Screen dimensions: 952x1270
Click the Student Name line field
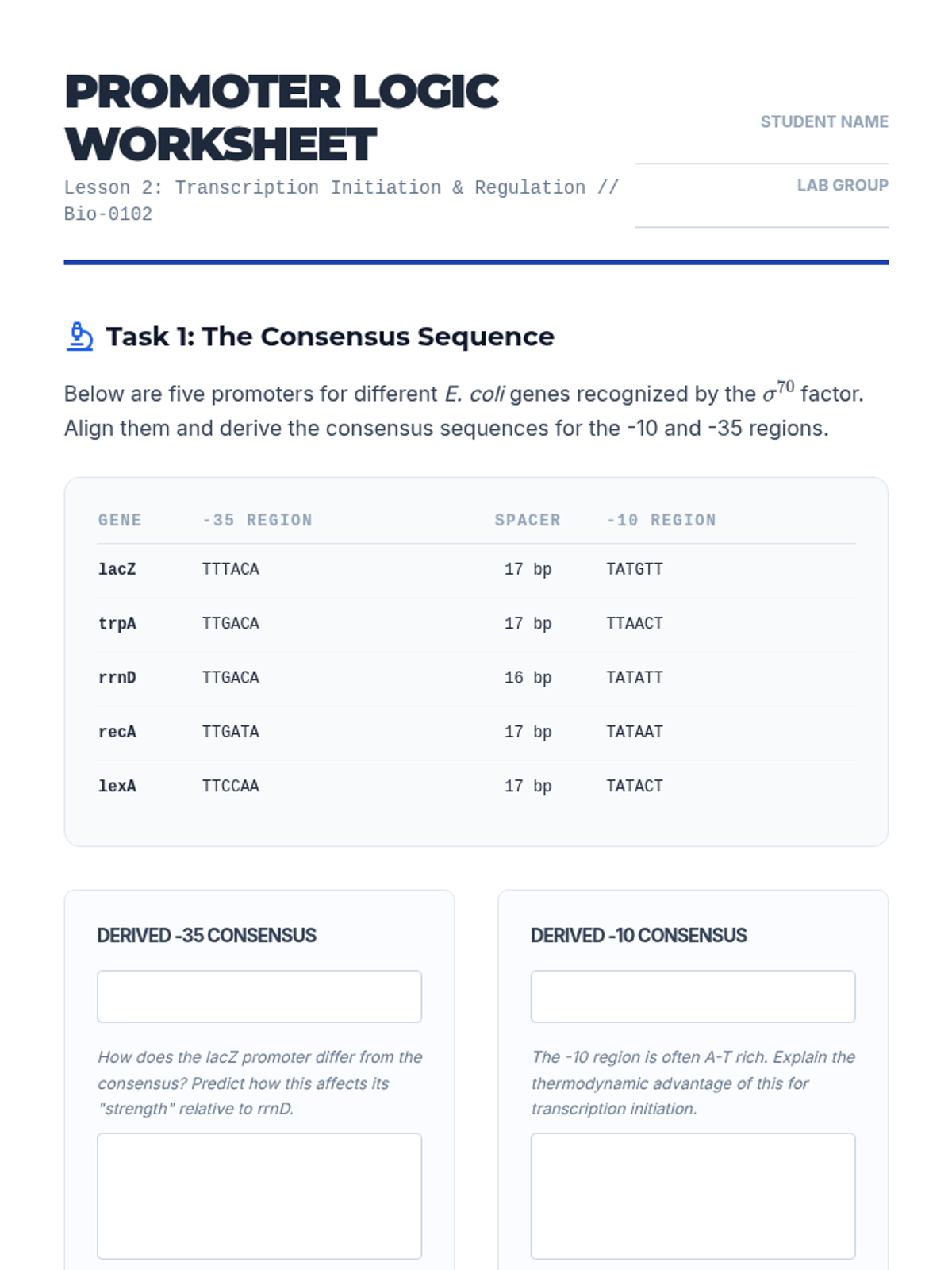[761, 151]
